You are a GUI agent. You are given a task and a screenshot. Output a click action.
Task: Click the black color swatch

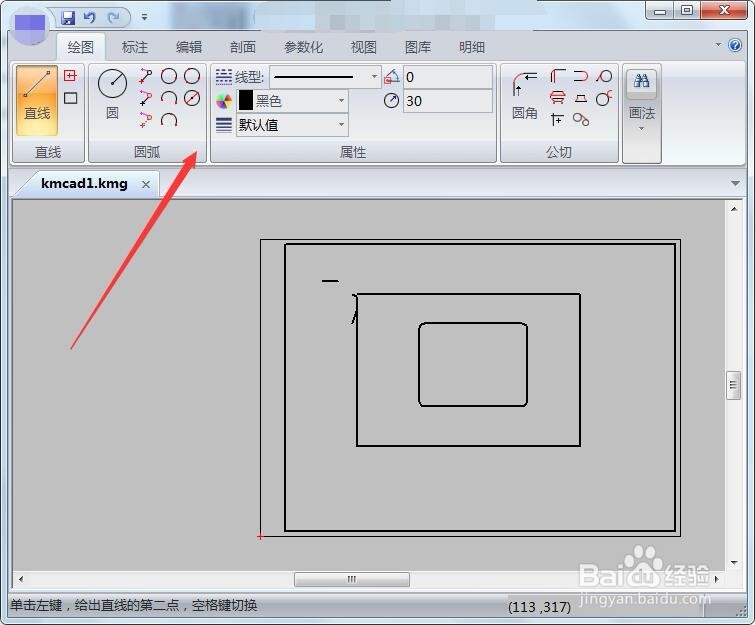coord(246,101)
